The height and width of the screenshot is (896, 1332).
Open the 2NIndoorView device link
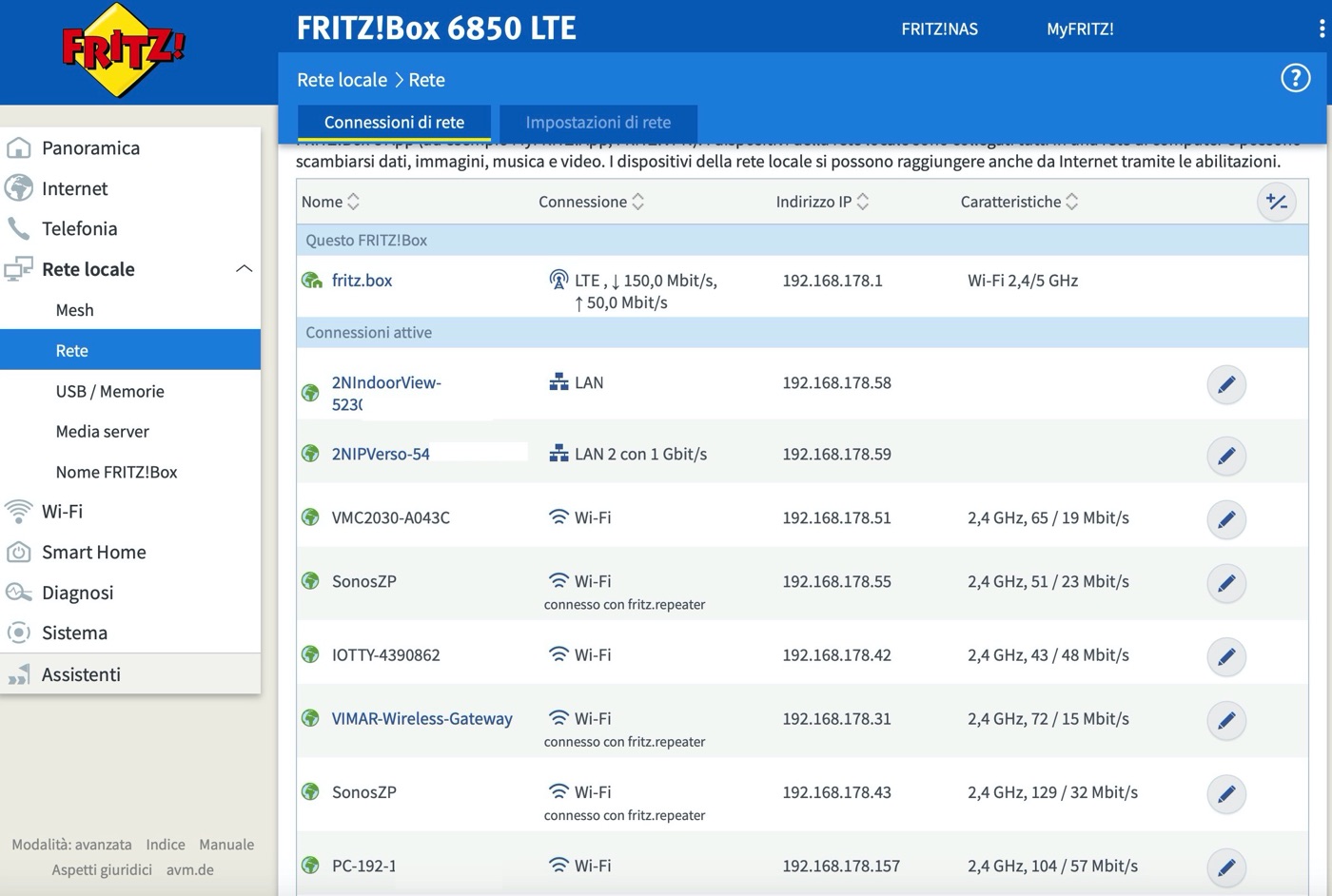click(386, 393)
